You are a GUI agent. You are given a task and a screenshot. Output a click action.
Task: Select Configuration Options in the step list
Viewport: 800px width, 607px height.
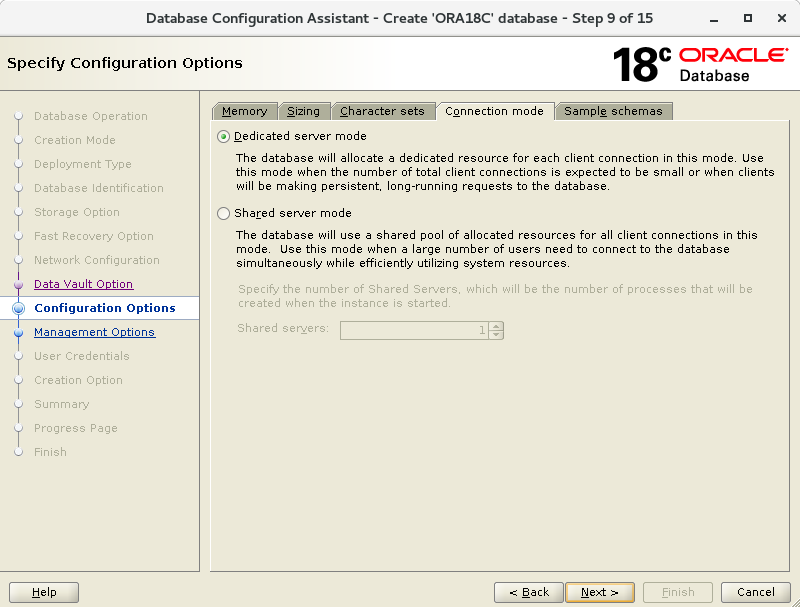click(105, 308)
